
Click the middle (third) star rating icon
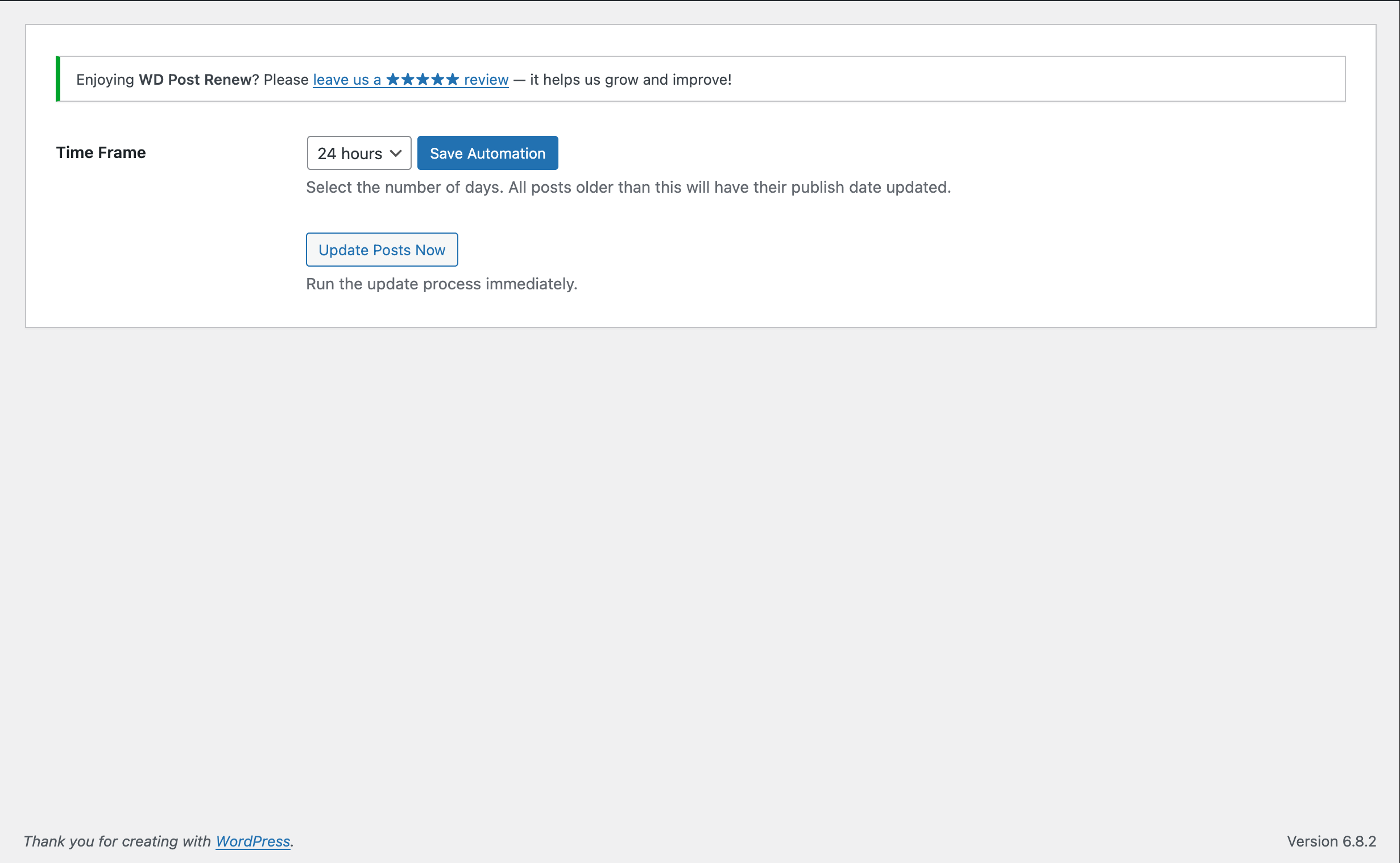[423, 80]
